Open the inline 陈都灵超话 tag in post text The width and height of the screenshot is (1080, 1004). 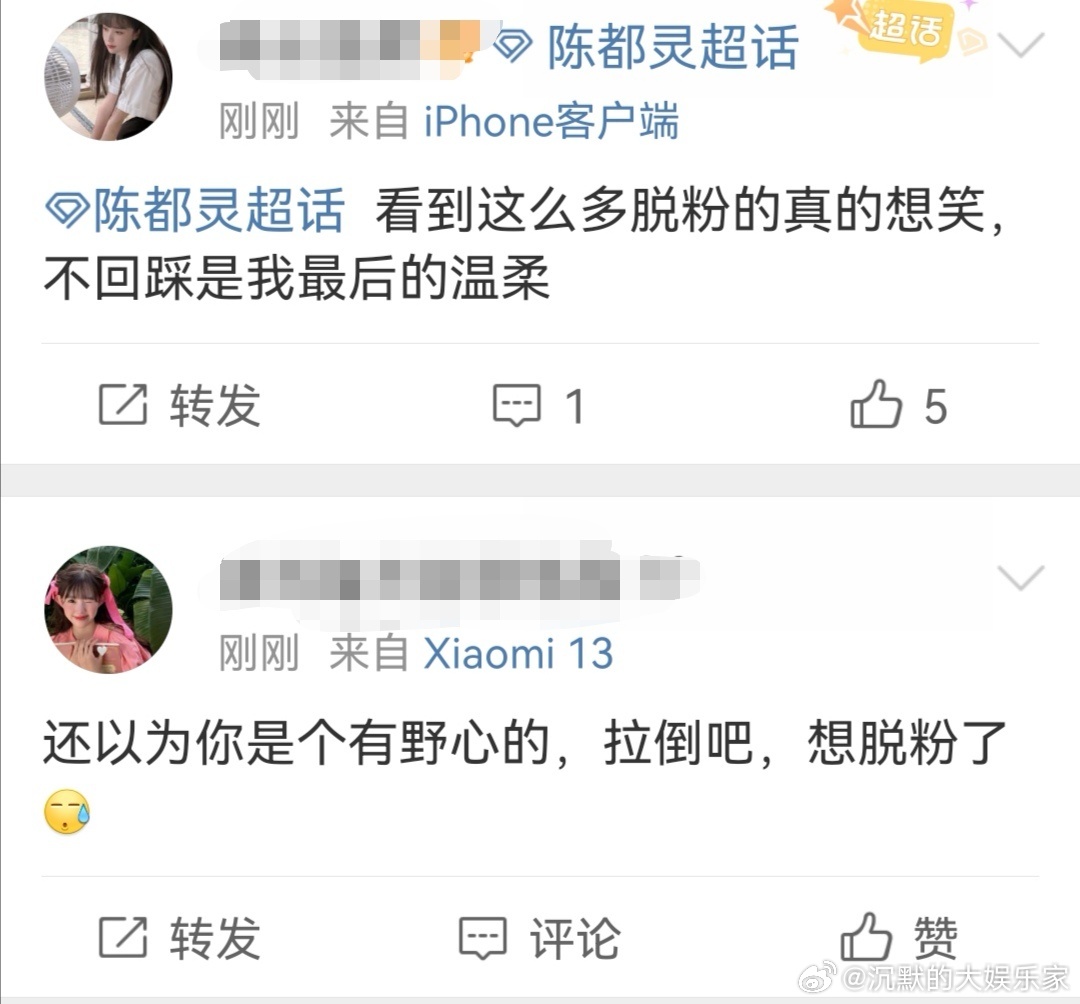194,209
